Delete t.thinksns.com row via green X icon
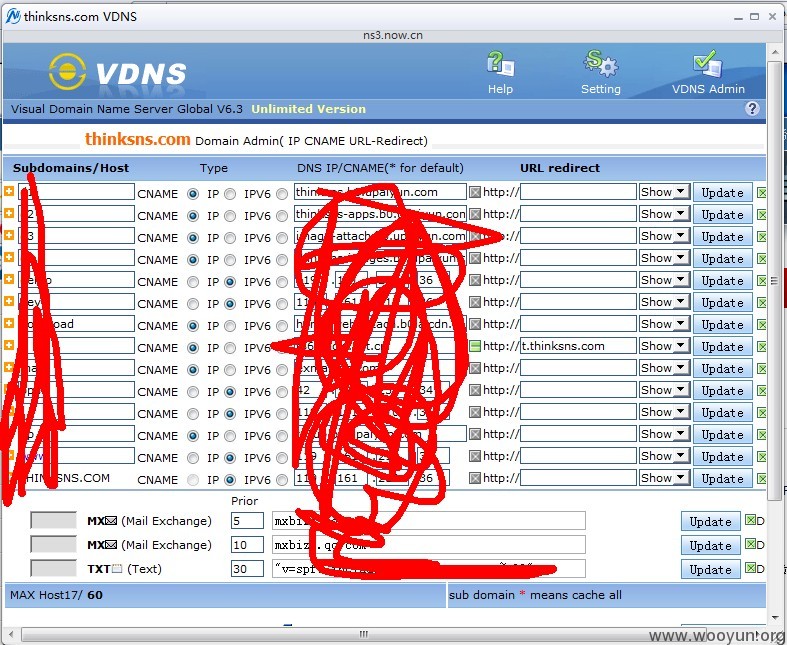This screenshot has width=787, height=645. coord(761,347)
